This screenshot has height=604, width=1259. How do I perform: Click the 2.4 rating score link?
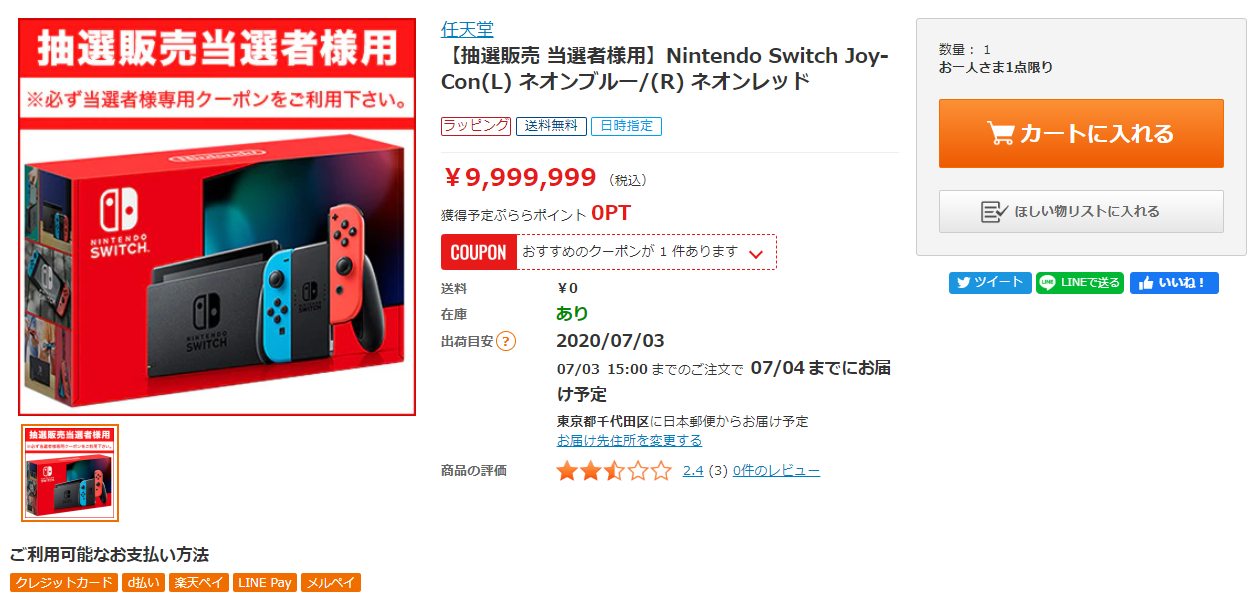(x=693, y=470)
